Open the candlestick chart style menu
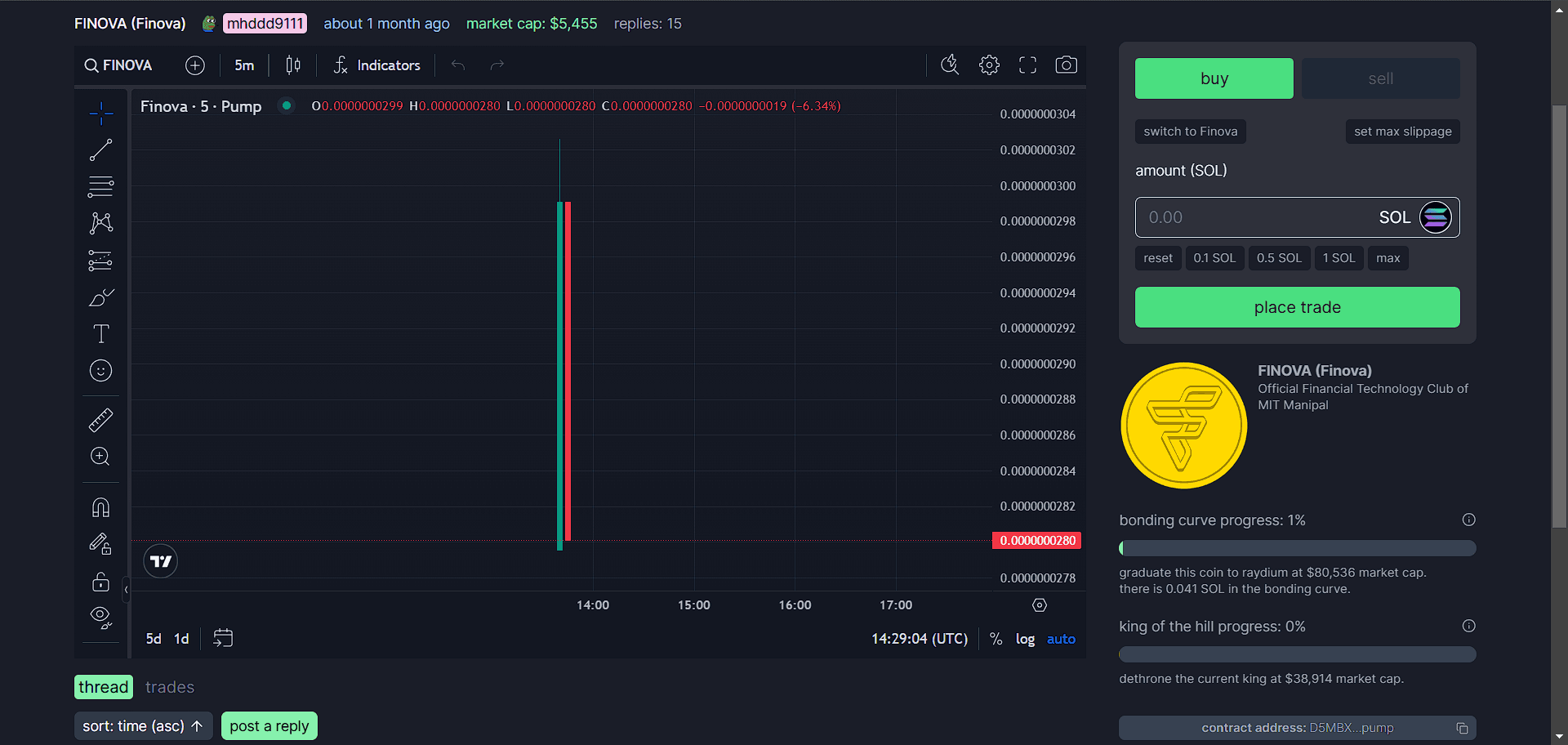 coord(293,65)
